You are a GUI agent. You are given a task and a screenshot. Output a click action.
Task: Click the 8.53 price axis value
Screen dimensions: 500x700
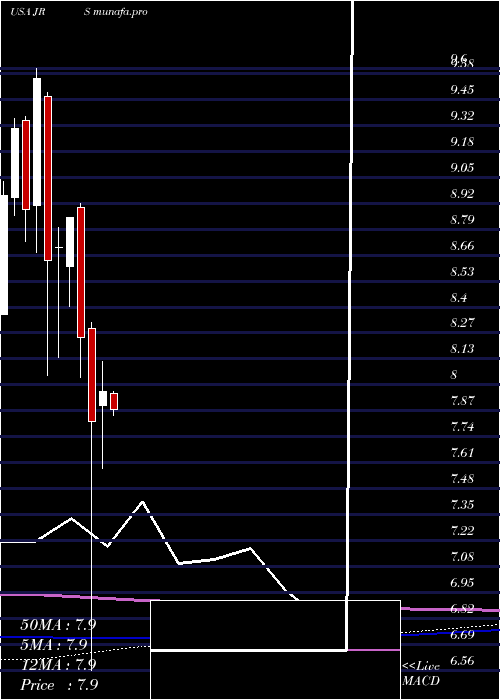(462, 271)
